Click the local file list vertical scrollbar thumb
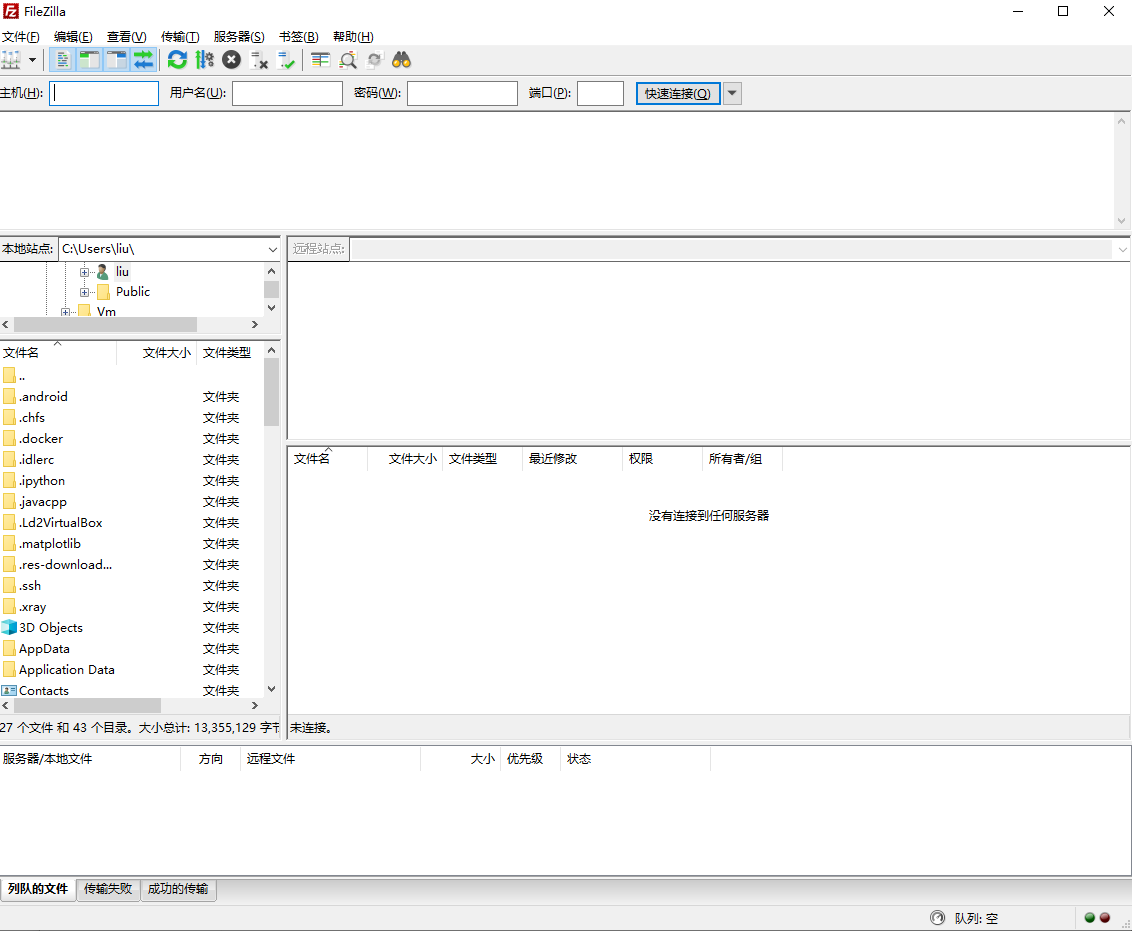 [271, 392]
